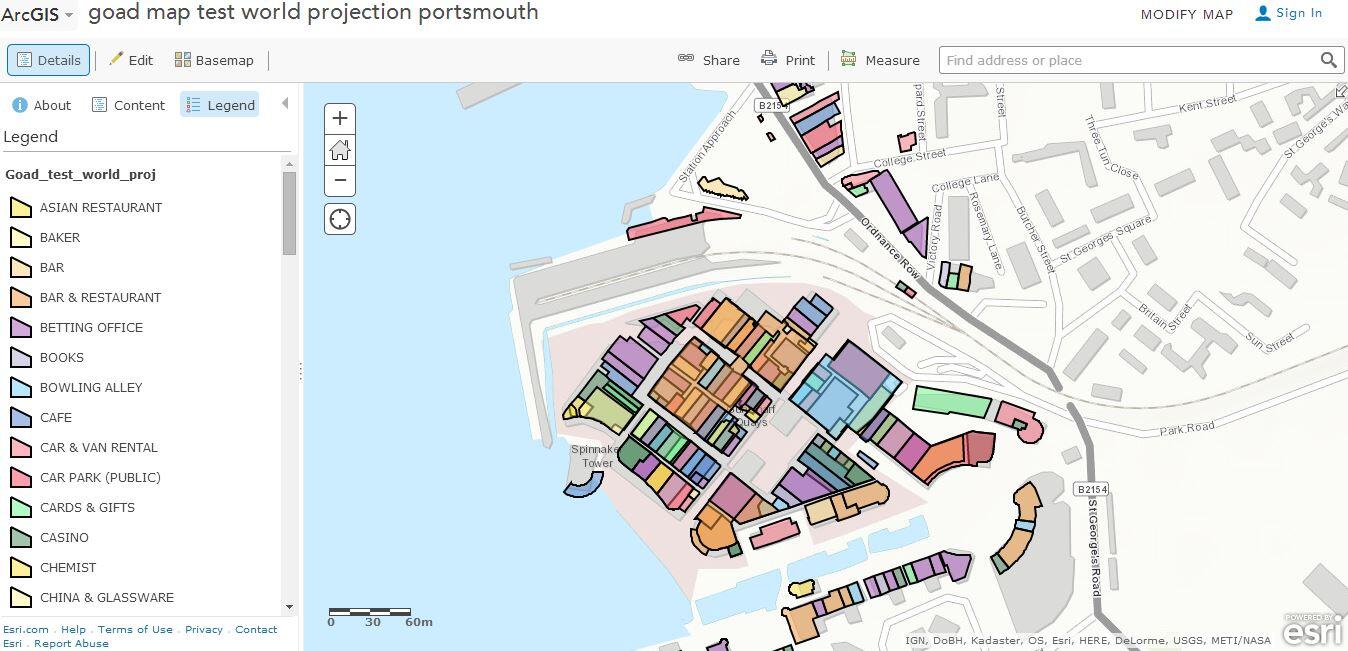Screen dimensions: 1348x651
Task: Collapse the side panel arrow
Action: [285, 104]
